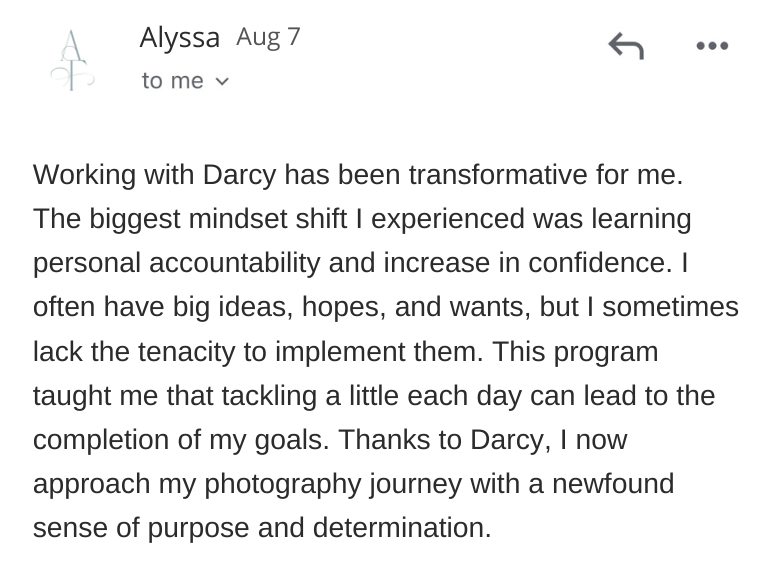
Task: Click the phrase "This program" in the email
Action: (x=575, y=351)
